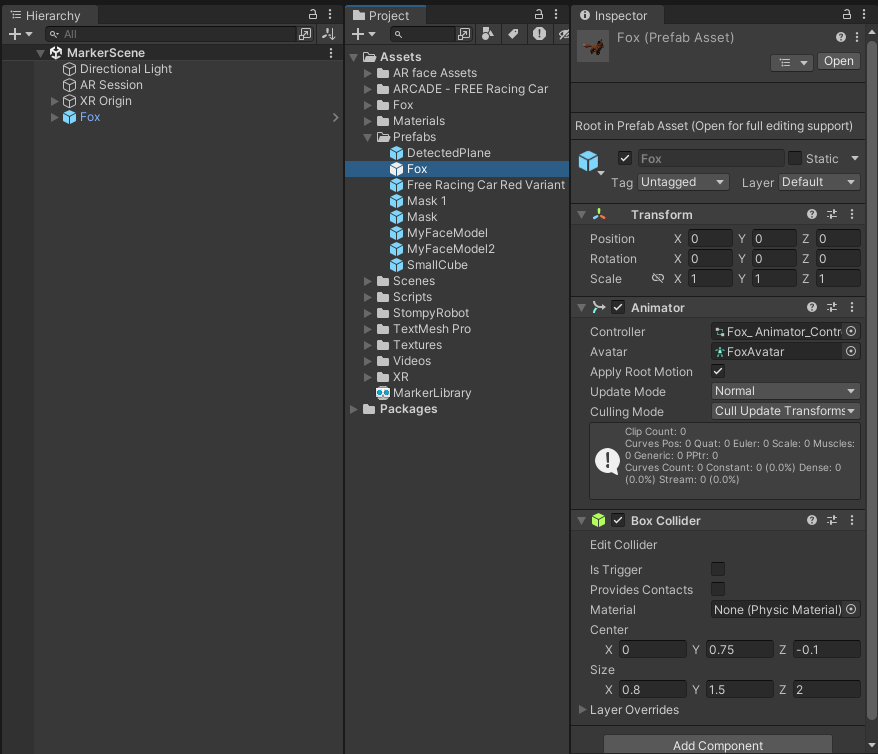Expand the Packages folder

point(354,409)
